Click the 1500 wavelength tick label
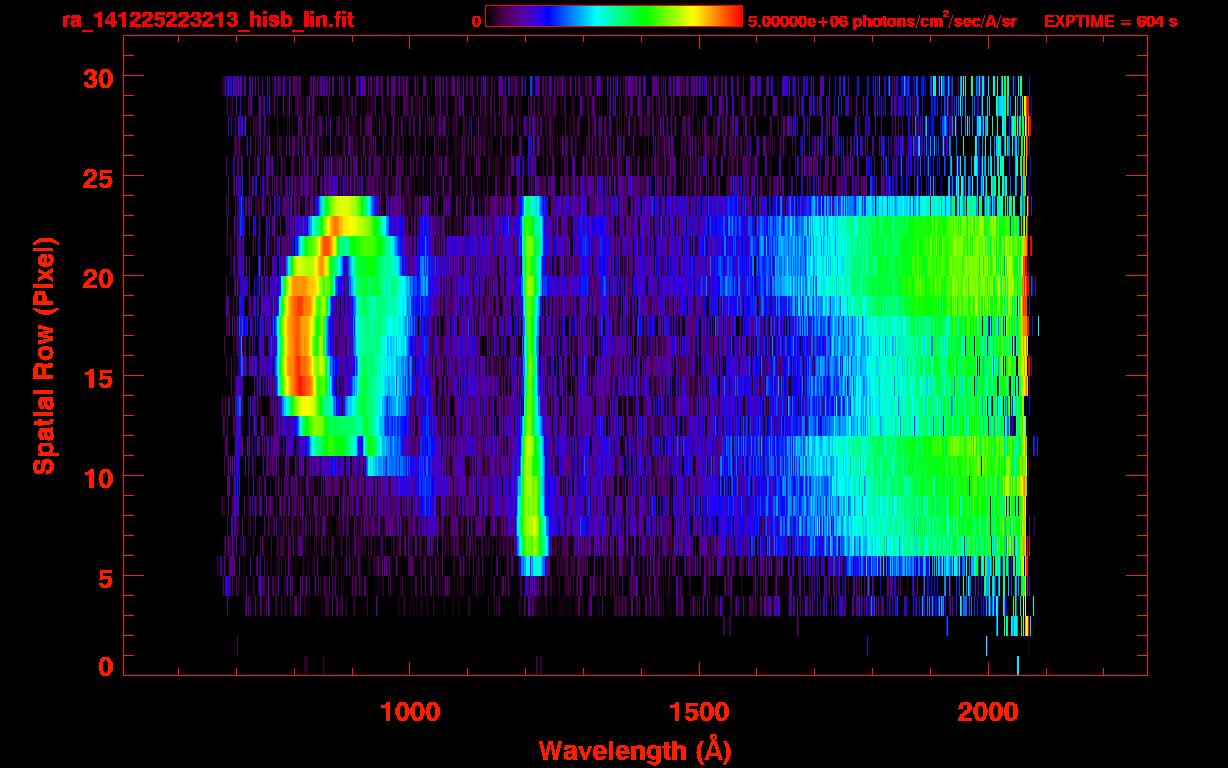The width and height of the screenshot is (1228, 768). [x=698, y=711]
